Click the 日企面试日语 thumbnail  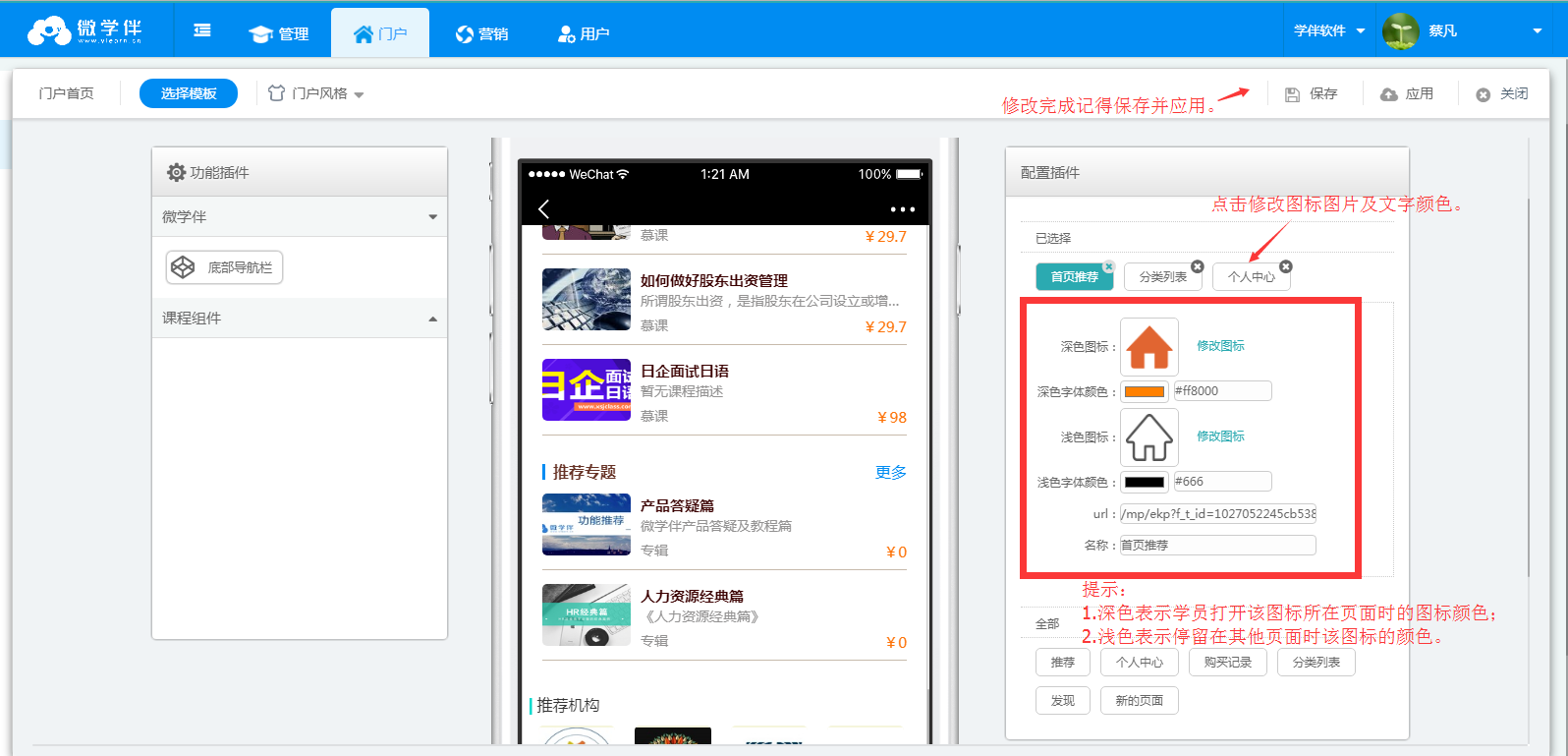pyautogui.click(x=587, y=389)
